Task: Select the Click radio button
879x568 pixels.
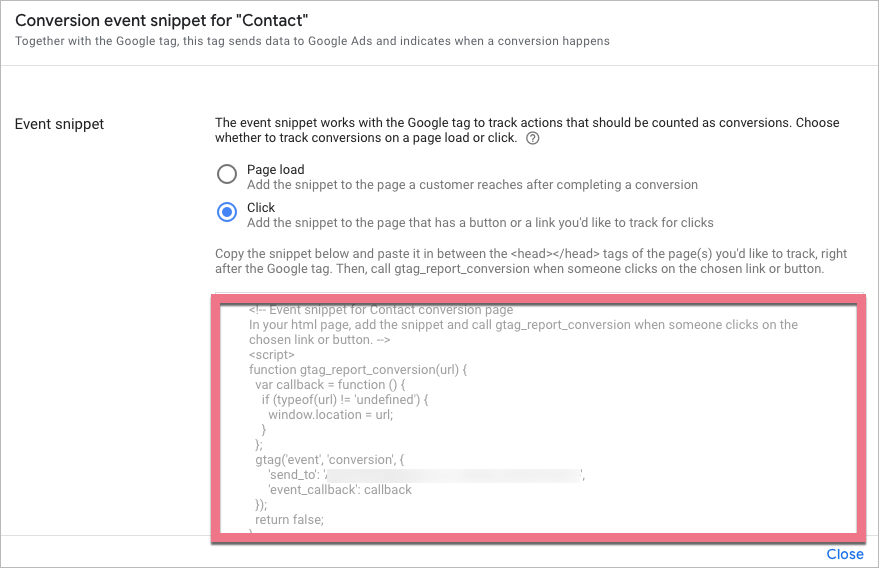Action: coord(227,212)
